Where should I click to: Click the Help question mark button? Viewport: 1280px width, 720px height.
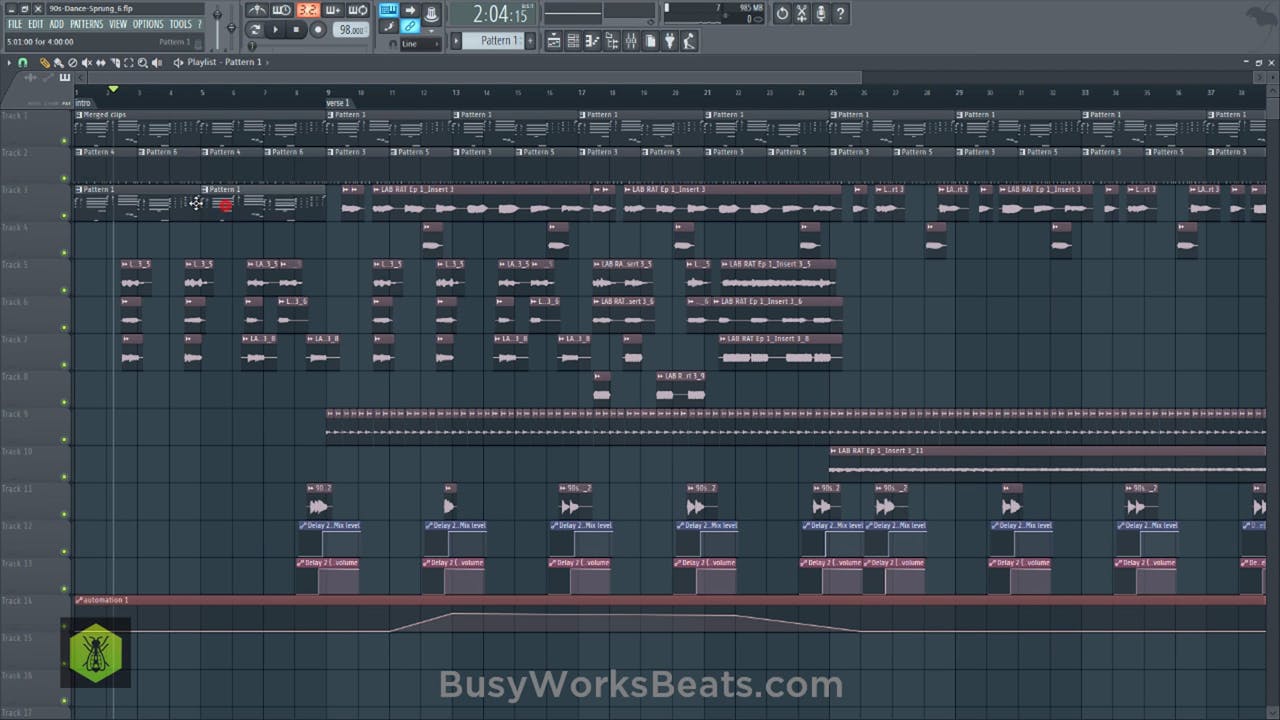tap(841, 12)
